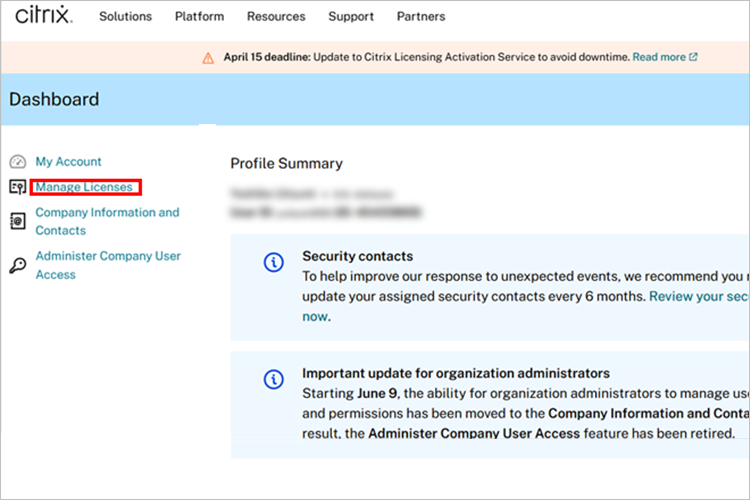
Task: Follow the Read more deadline link
Action: [x=658, y=57]
